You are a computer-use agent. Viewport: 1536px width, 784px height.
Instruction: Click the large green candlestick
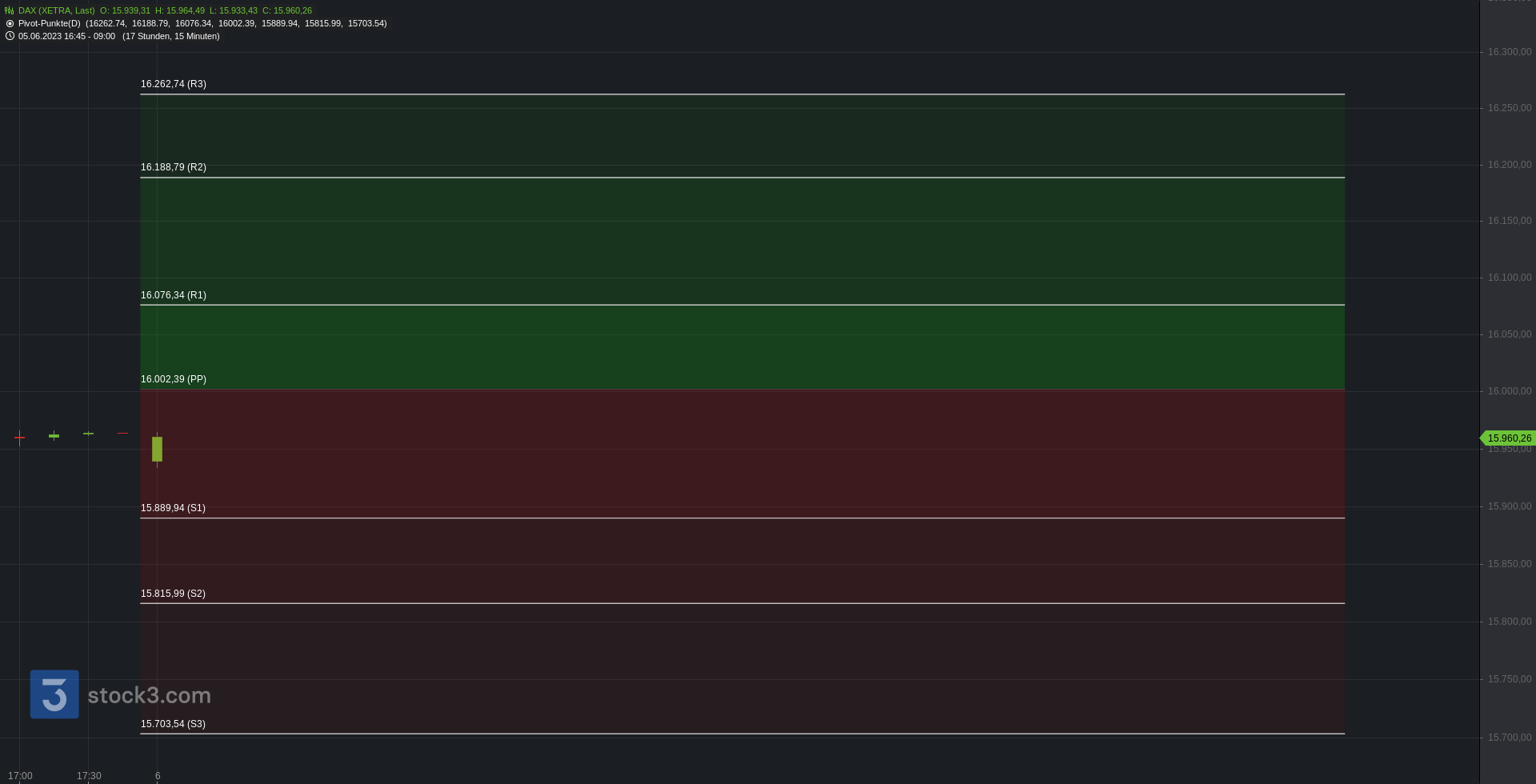(x=158, y=449)
